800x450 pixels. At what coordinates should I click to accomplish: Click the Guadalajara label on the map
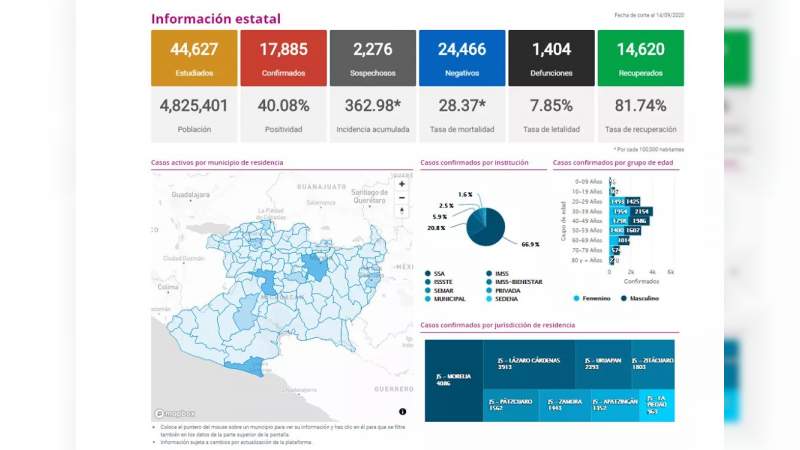coord(190,195)
